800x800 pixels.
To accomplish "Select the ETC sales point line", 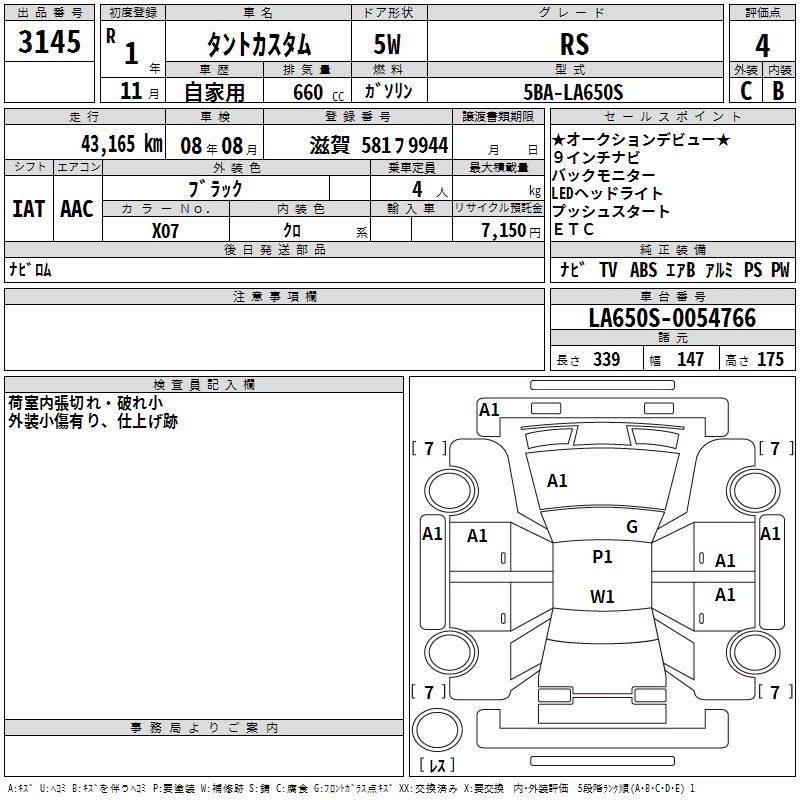I will point(573,229).
